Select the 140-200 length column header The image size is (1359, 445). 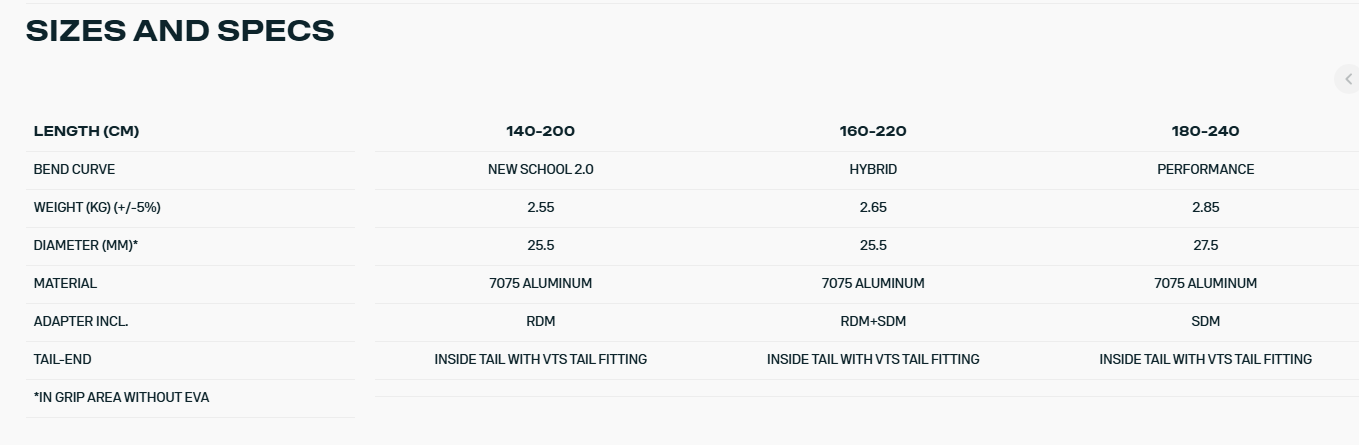(x=540, y=131)
